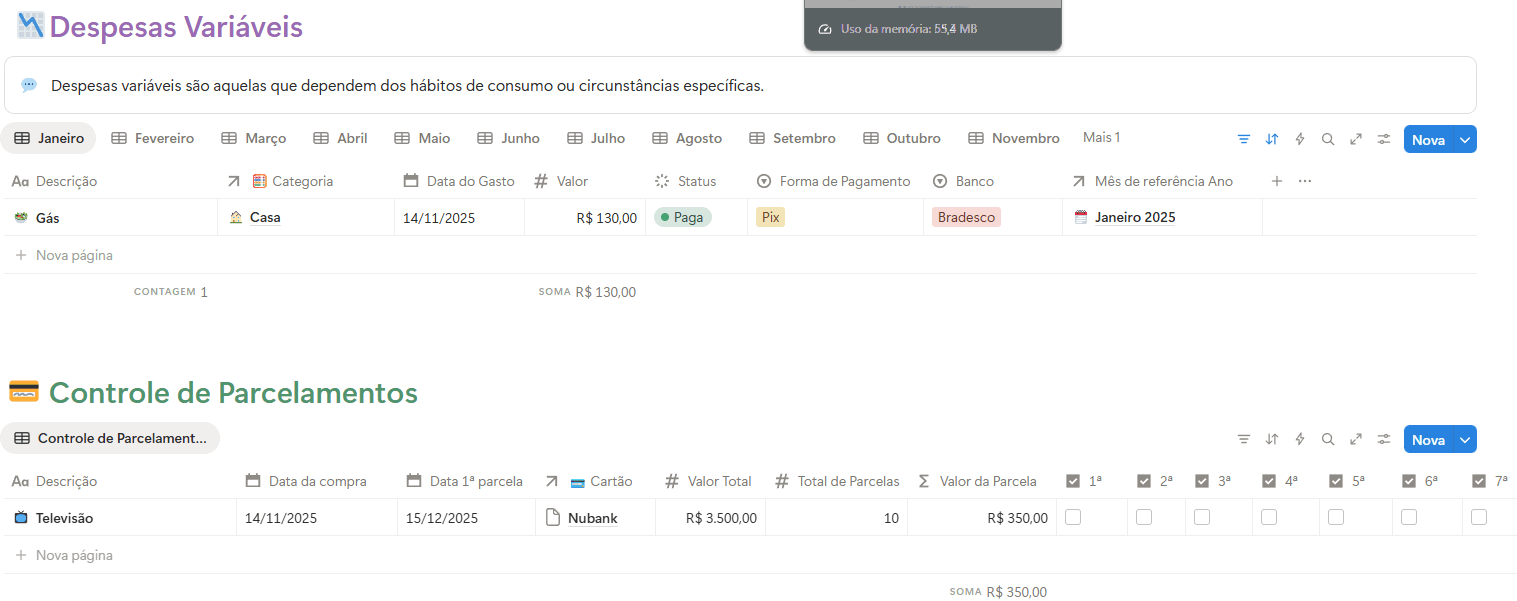Open database automations lightning icon
The height and width of the screenshot is (601, 1517).
click(x=1299, y=139)
